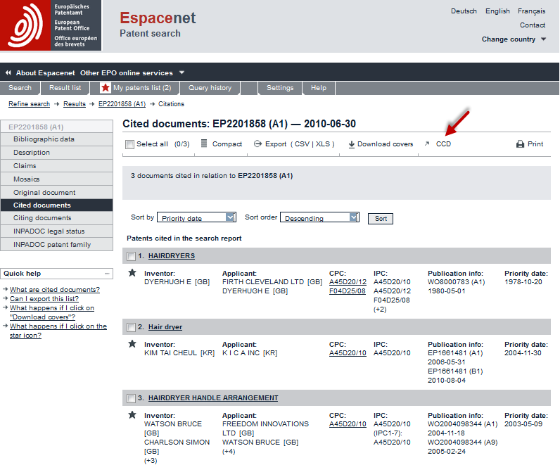Image resolution: width=560 pixels, height=465 pixels.
Task: Expand the Other EPO online services menu
Action: point(132,73)
